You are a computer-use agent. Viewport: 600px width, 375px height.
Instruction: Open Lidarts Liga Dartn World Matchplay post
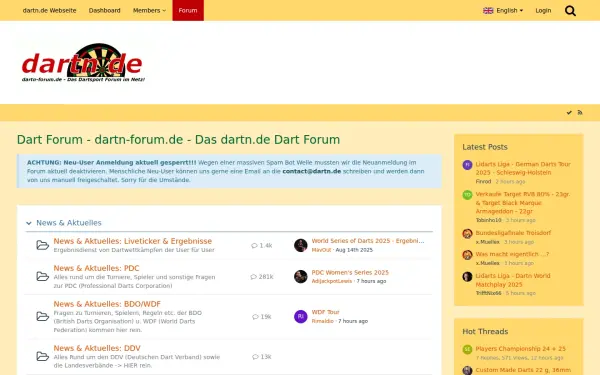pyautogui.click(x=513, y=280)
